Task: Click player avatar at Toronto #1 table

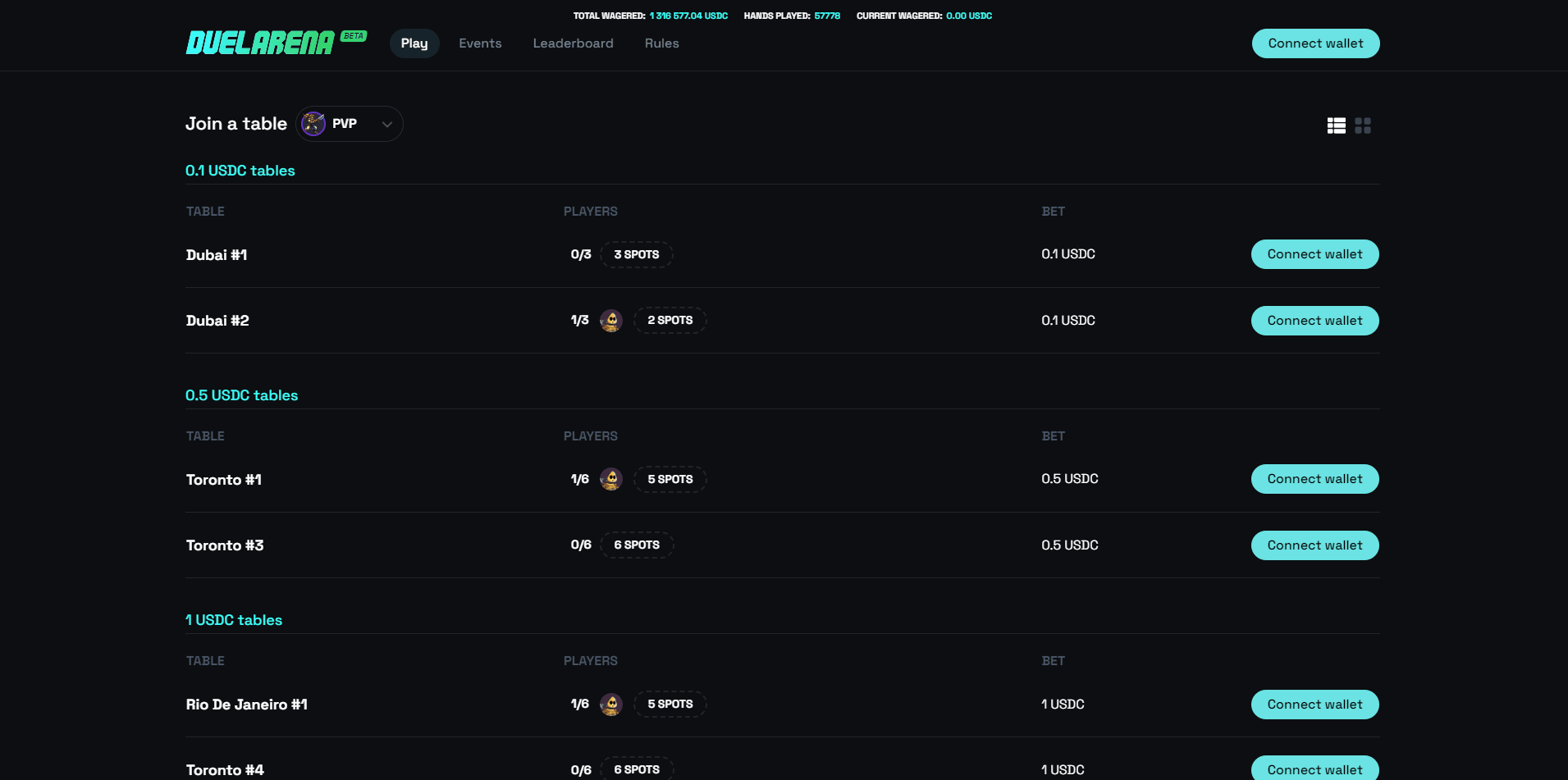Action: click(x=610, y=479)
